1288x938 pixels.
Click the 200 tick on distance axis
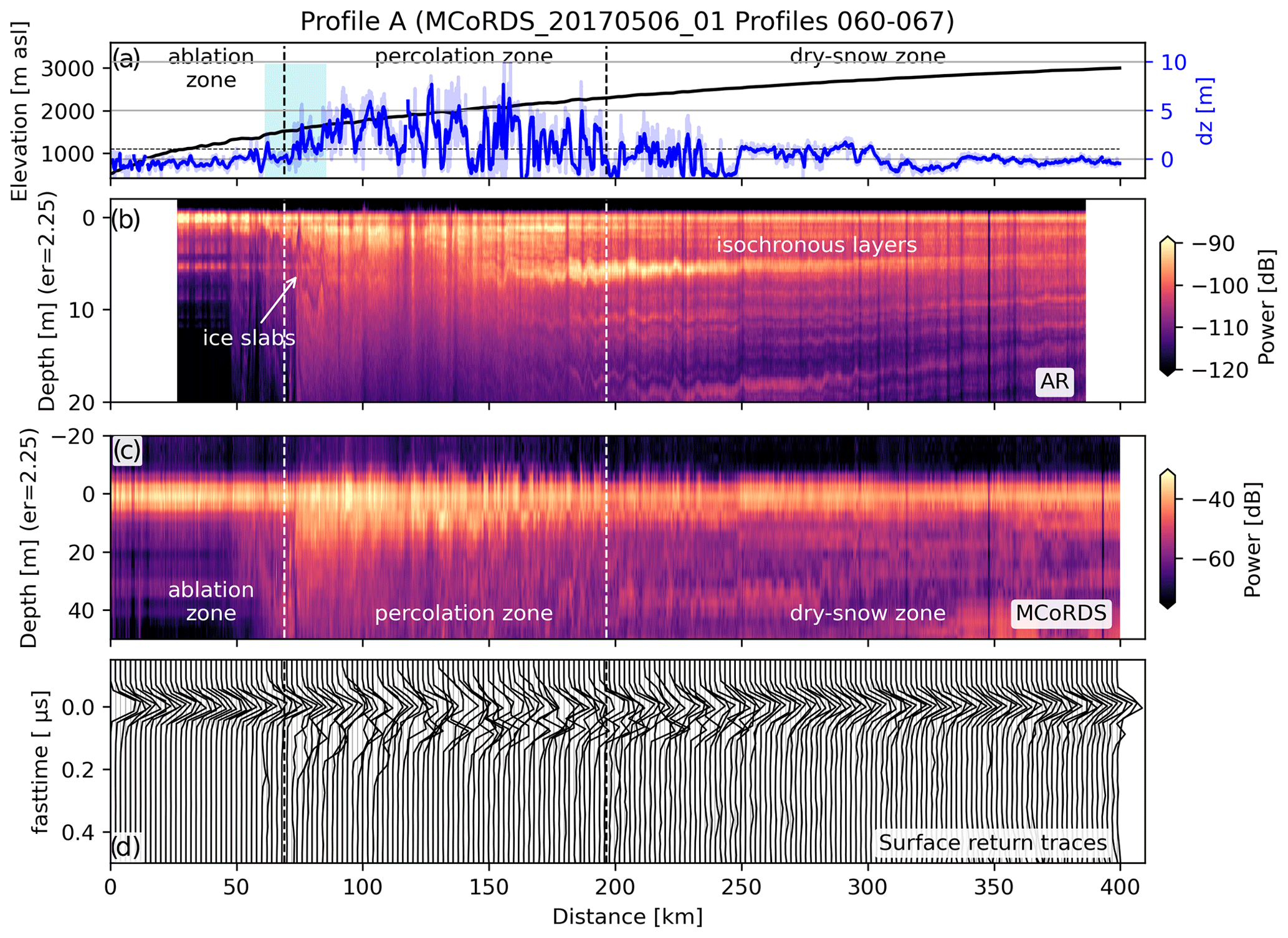coord(615,887)
